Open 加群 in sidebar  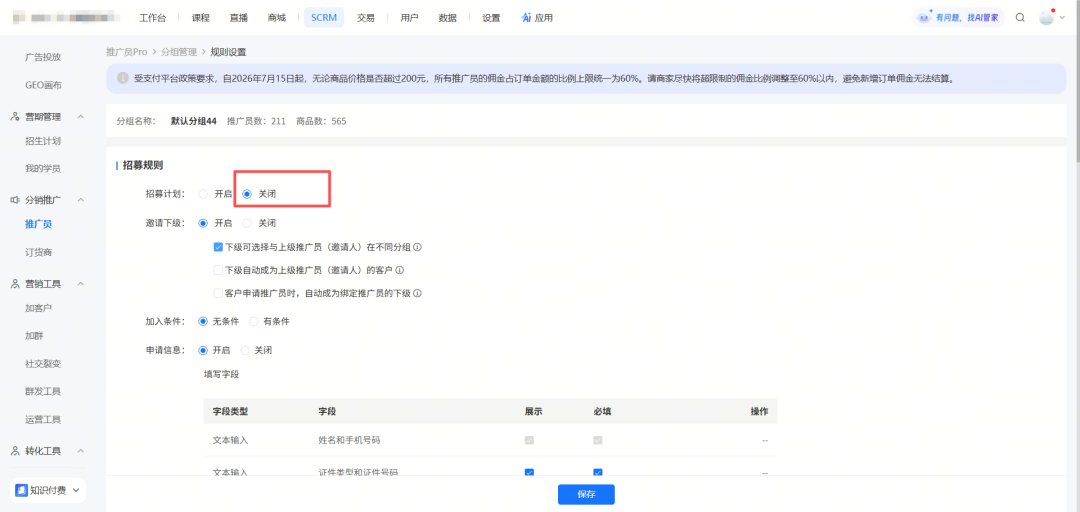coord(34,336)
